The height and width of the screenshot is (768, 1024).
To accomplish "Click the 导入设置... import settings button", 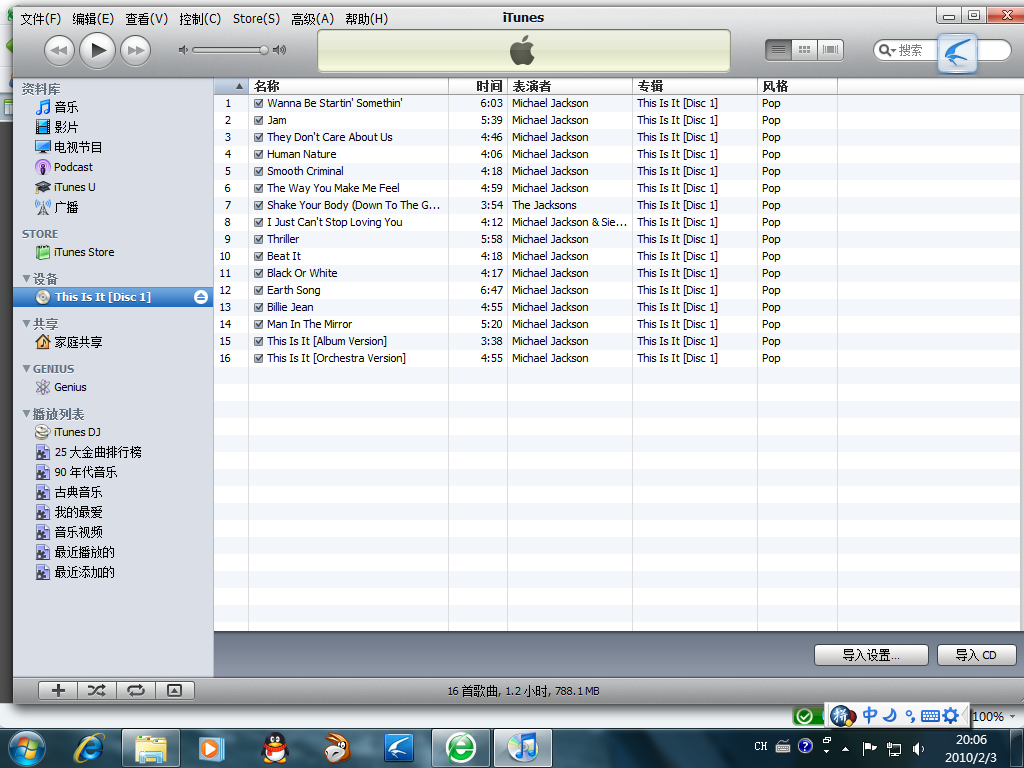I will (871, 655).
